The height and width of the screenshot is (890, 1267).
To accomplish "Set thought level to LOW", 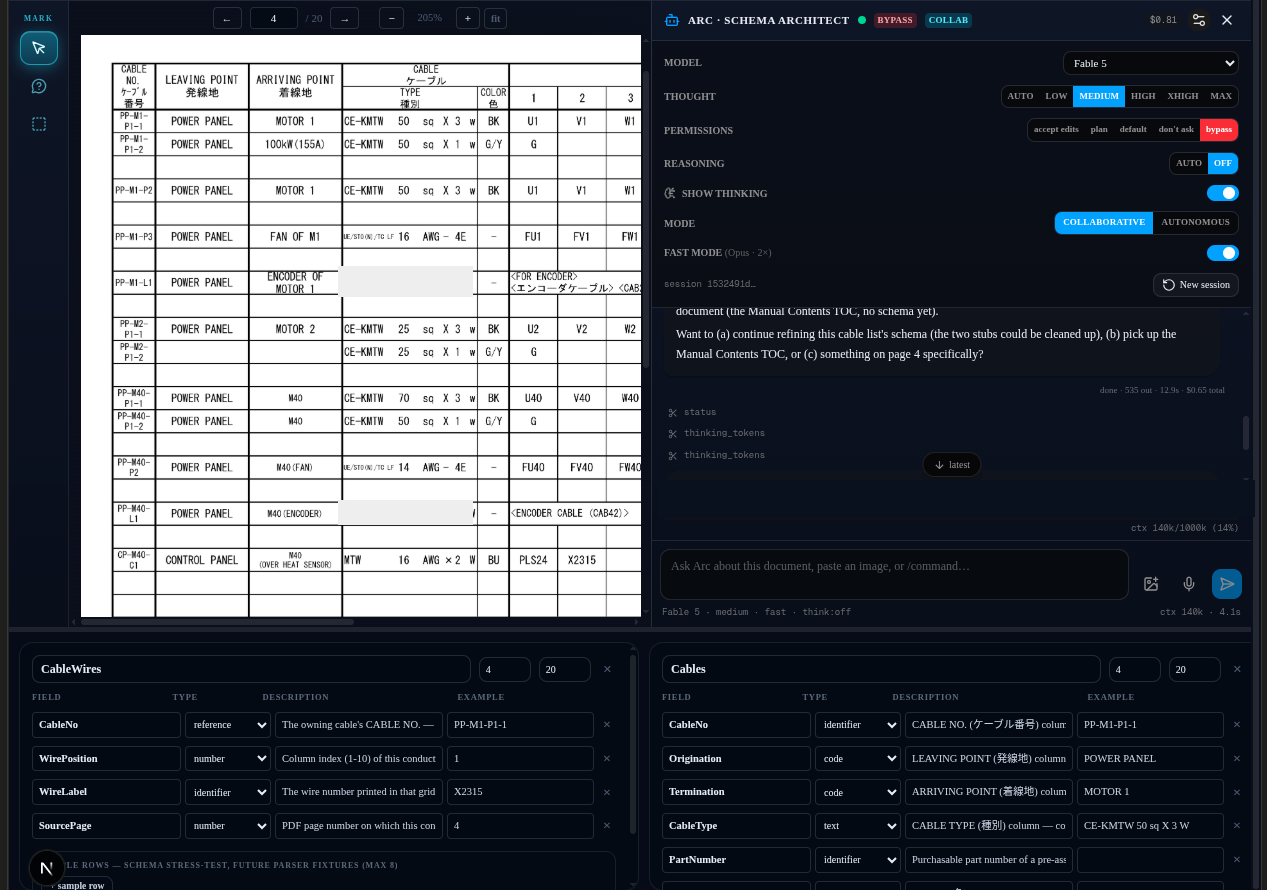I will [1056, 96].
